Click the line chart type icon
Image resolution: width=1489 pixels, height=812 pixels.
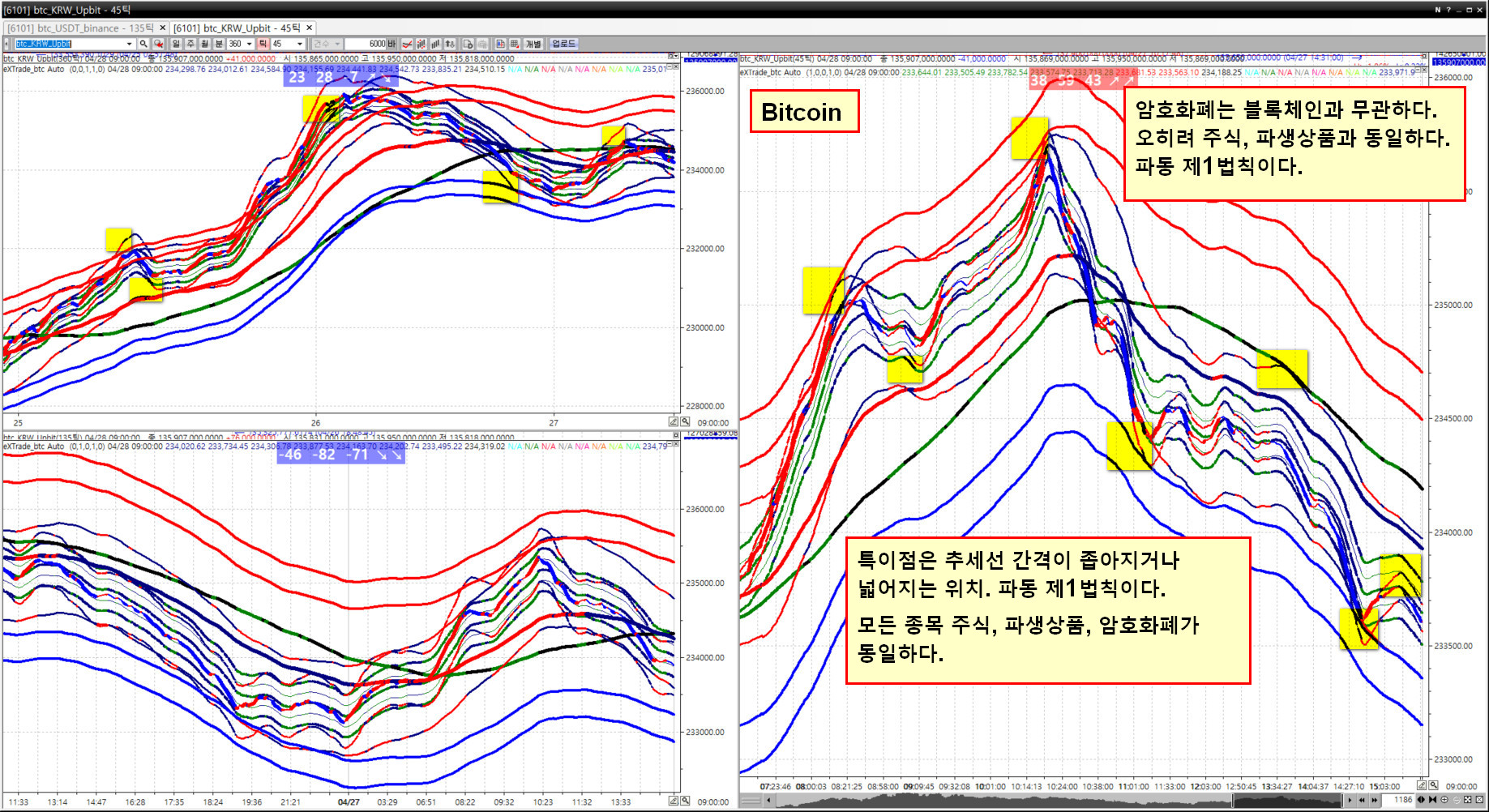point(407,44)
